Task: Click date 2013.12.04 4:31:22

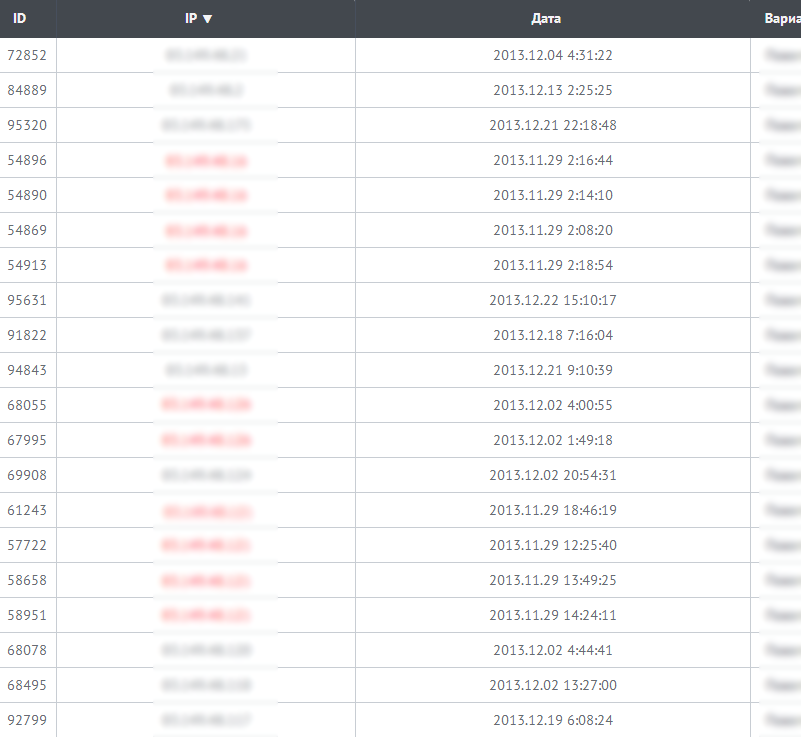Action: pos(553,55)
